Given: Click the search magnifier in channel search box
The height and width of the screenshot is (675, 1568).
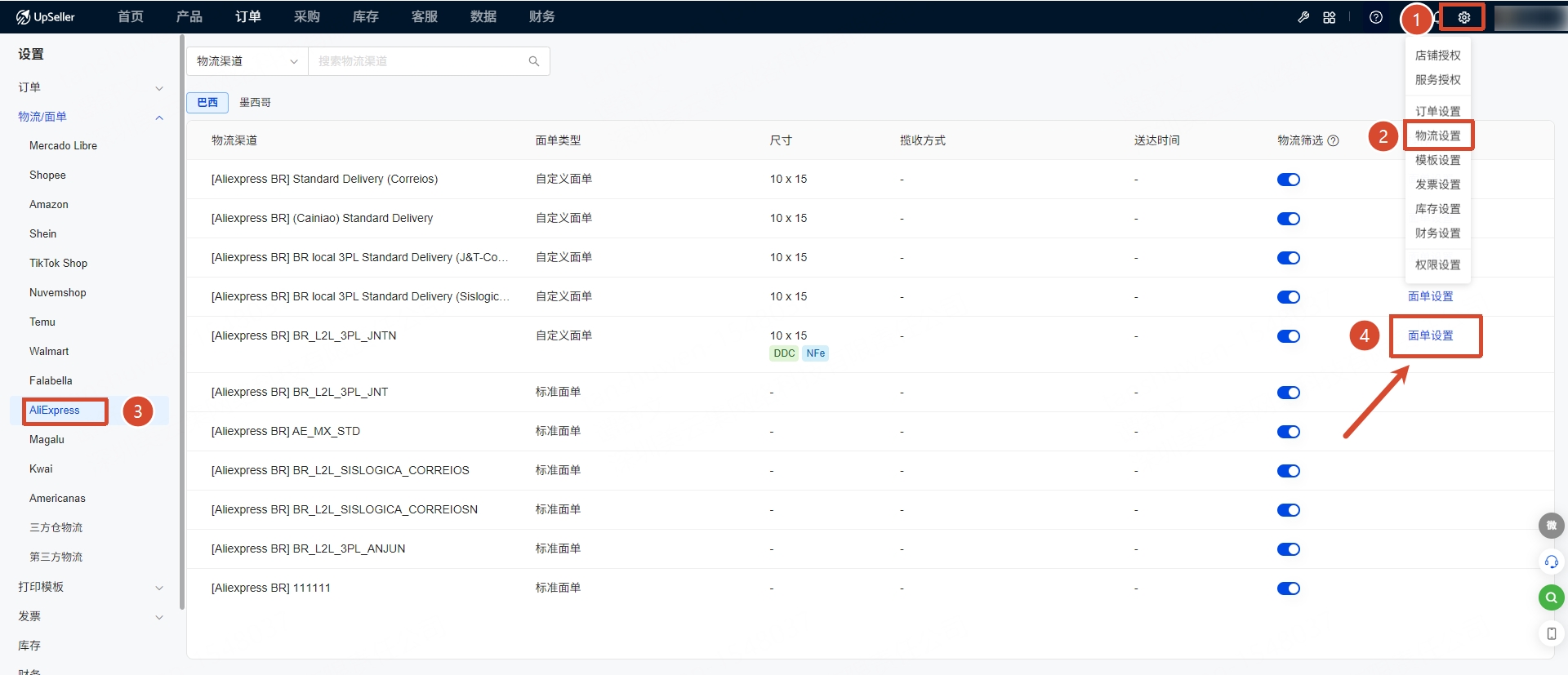Looking at the screenshot, I should pyautogui.click(x=534, y=61).
